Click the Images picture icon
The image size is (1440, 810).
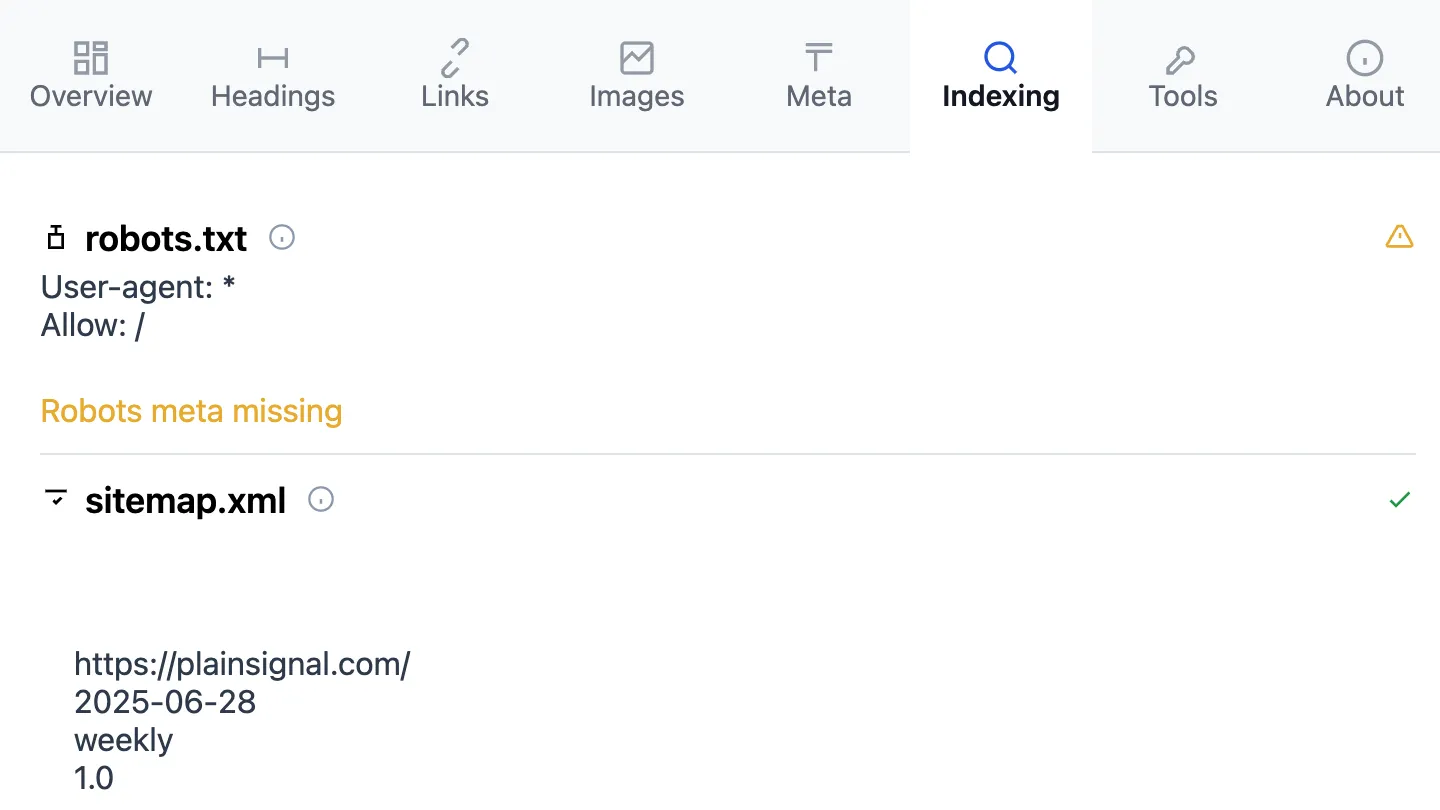[637, 58]
